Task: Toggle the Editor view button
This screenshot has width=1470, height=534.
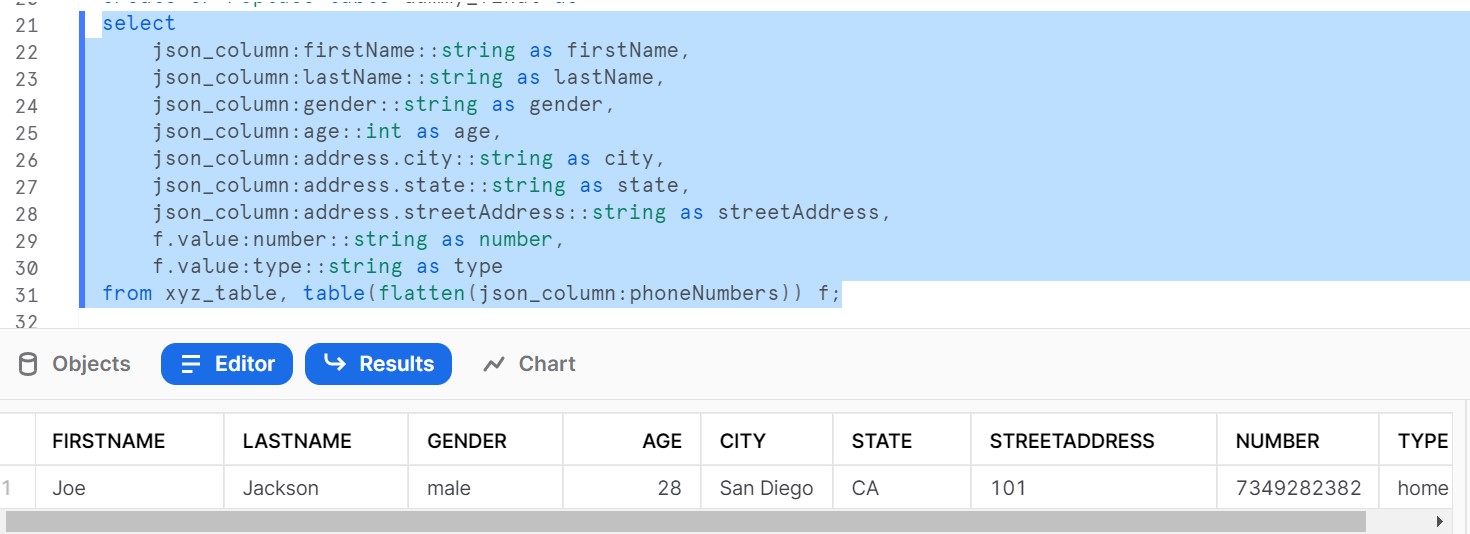Action: [226, 364]
